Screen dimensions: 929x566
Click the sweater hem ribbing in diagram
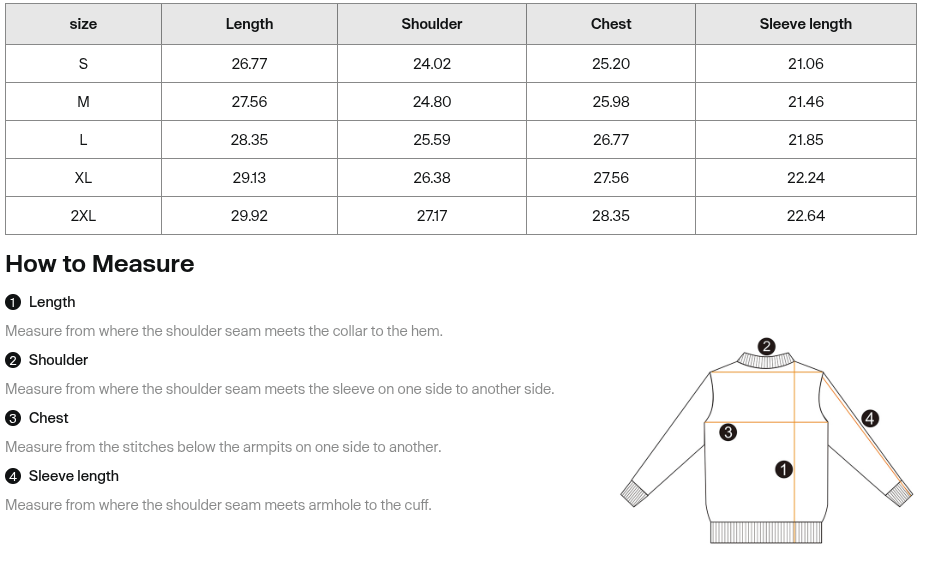(765, 532)
